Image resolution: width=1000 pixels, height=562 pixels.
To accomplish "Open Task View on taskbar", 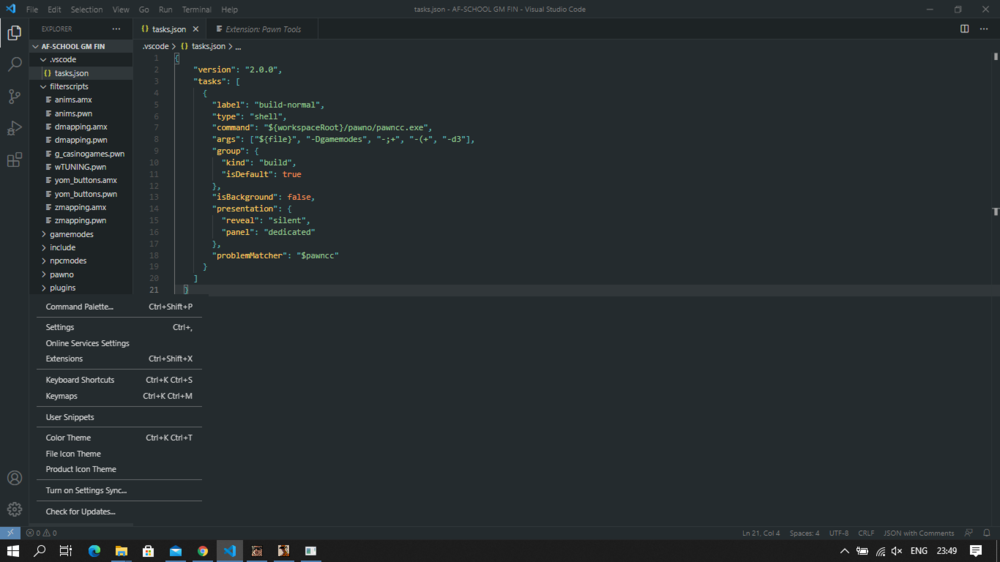I will point(66,551).
